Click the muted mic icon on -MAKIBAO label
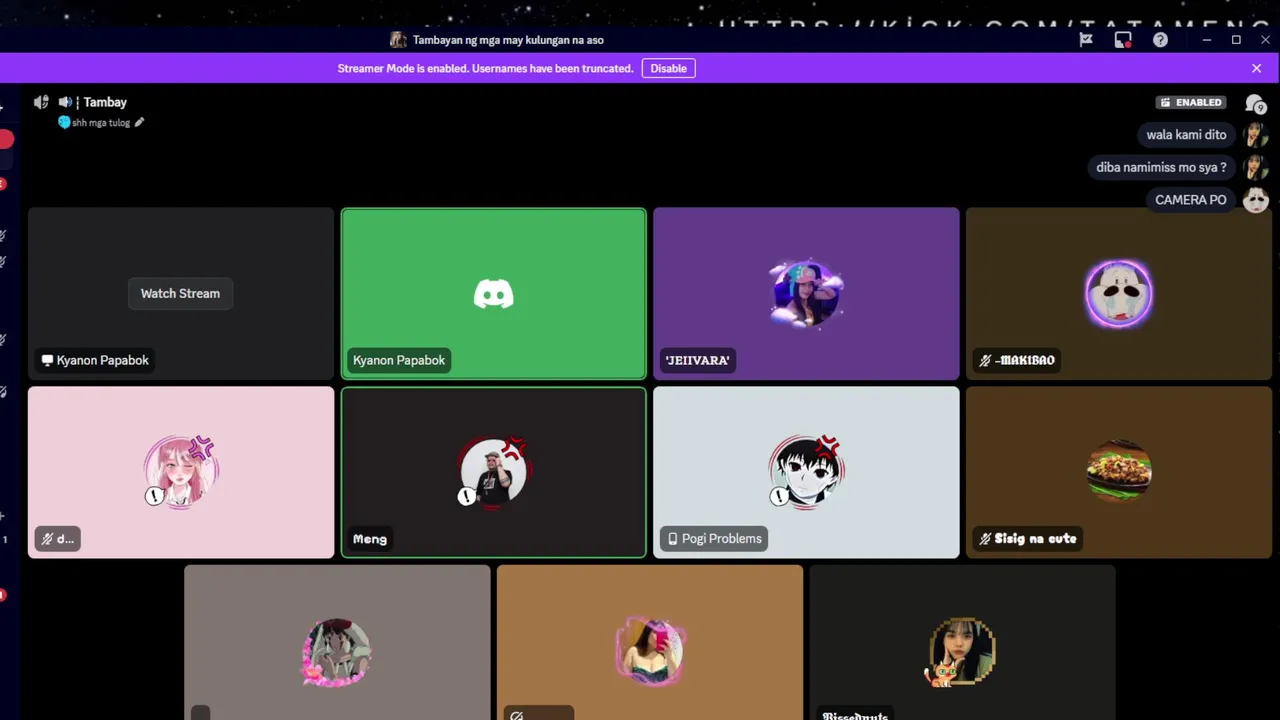Viewport: 1280px width, 720px height. 985,360
